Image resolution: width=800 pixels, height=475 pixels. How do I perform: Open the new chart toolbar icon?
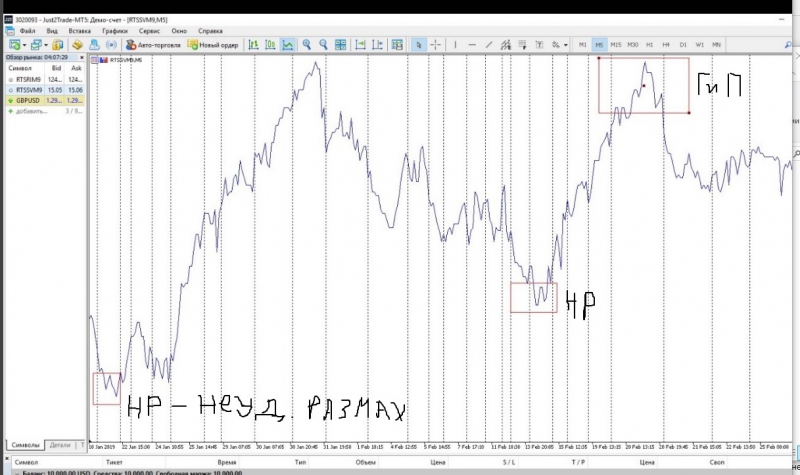tap(14, 45)
